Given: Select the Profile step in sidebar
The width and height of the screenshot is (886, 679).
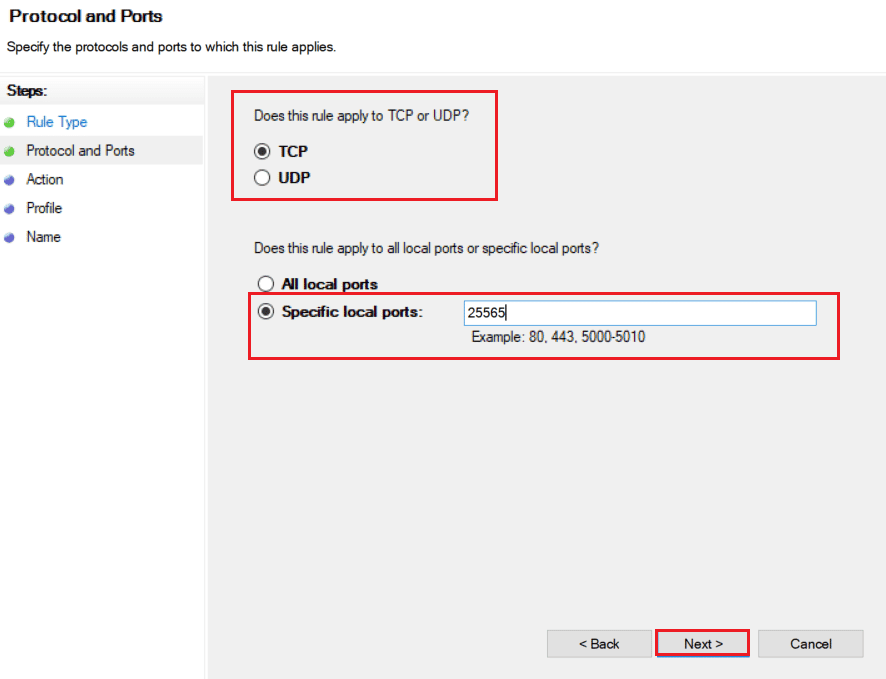Looking at the screenshot, I should (44, 208).
